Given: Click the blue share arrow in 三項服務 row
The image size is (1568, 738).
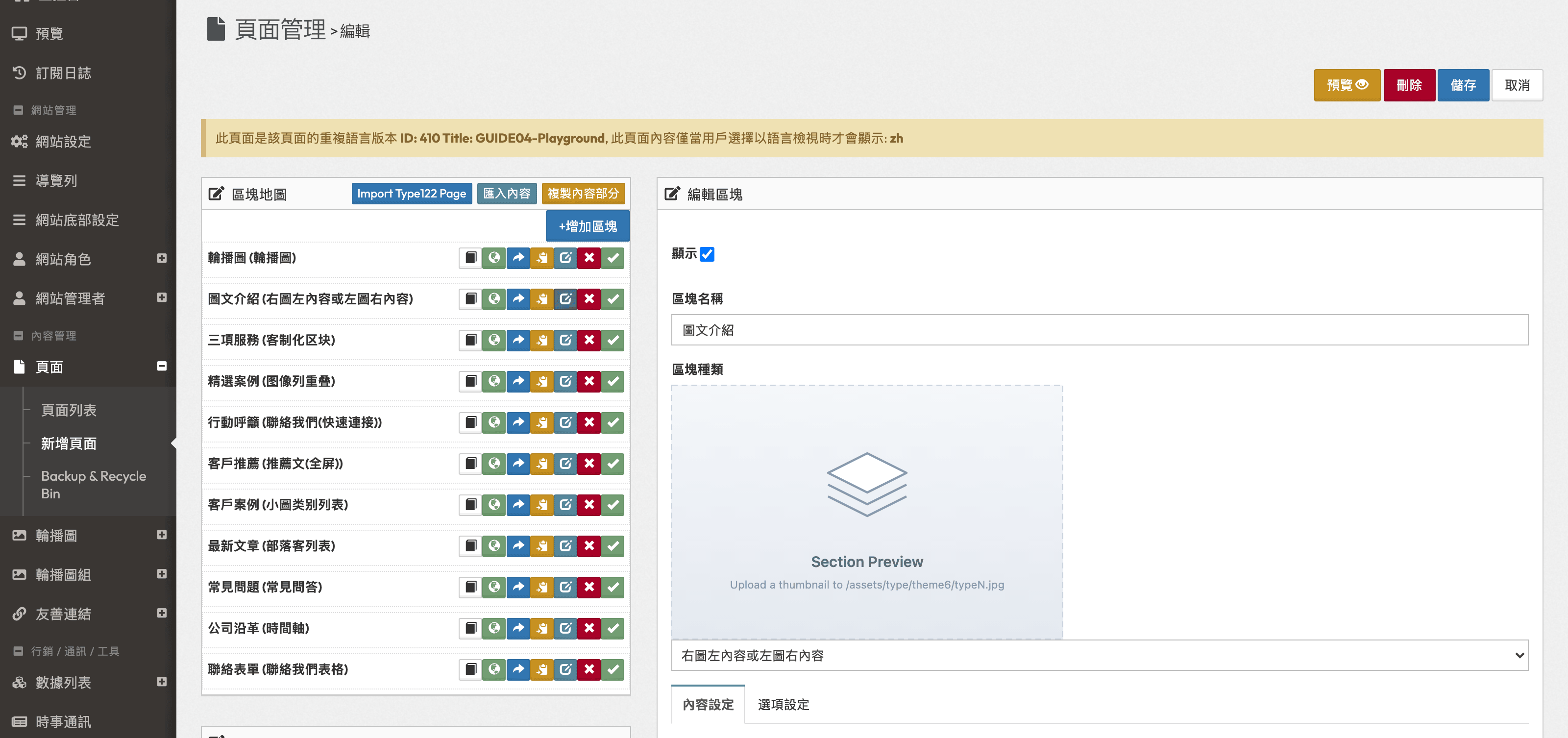Looking at the screenshot, I should (518, 341).
